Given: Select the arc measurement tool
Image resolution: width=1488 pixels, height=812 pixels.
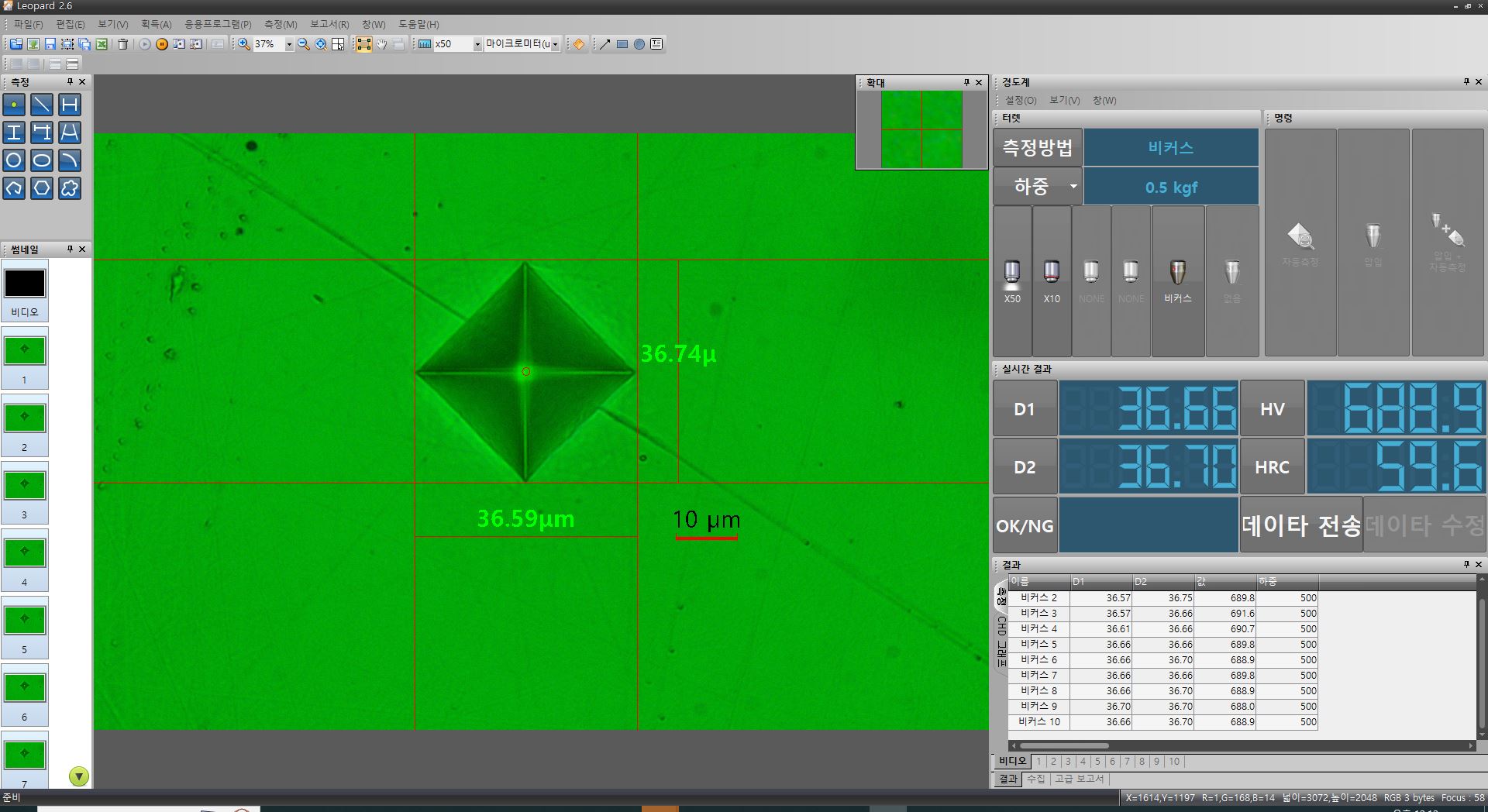Looking at the screenshot, I should 70,160.
